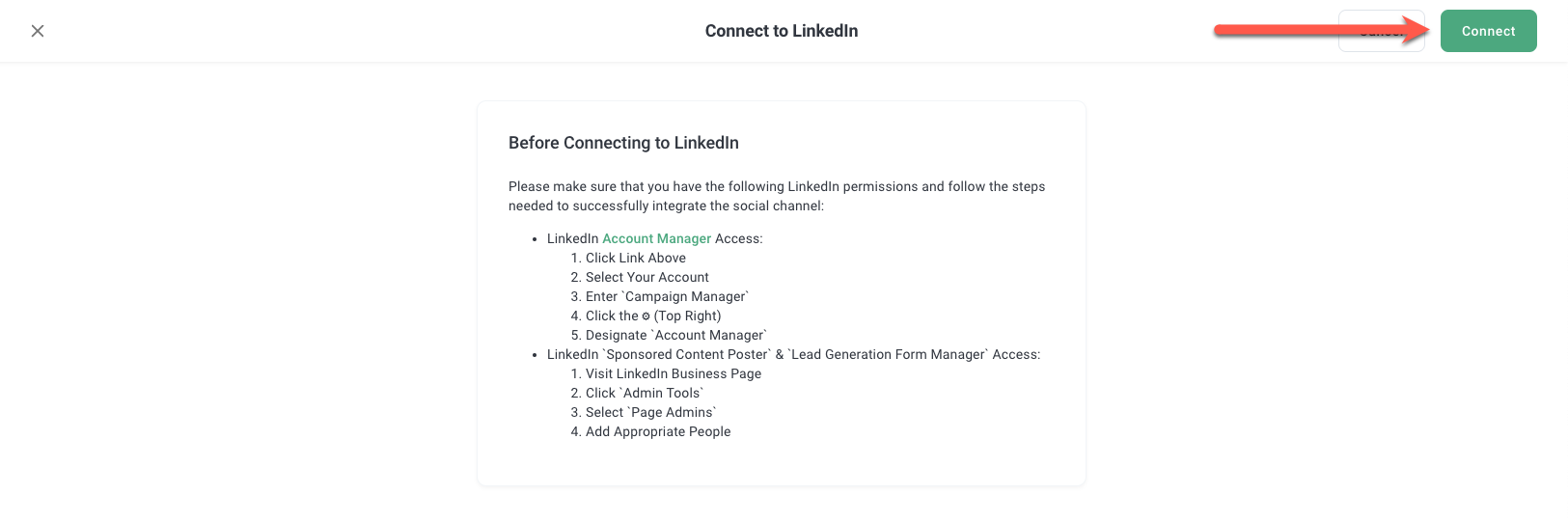The width and height of the screenshot is (1568, 522).
Task: Open the Account Manager link
Action: point(656,238)
